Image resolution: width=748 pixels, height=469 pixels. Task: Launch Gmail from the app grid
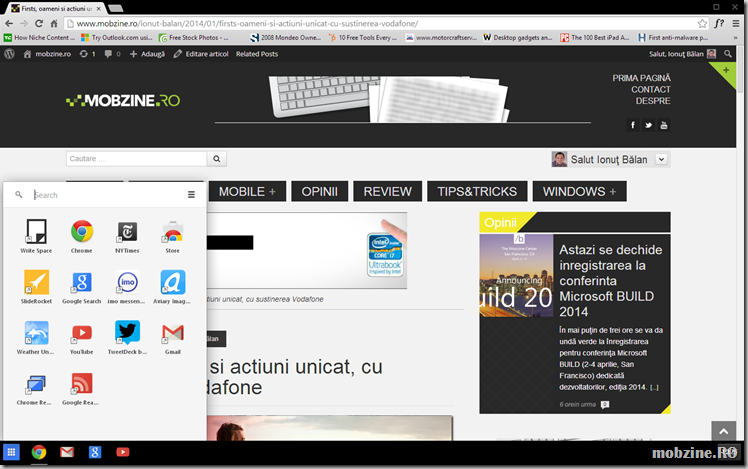point(173,334)
